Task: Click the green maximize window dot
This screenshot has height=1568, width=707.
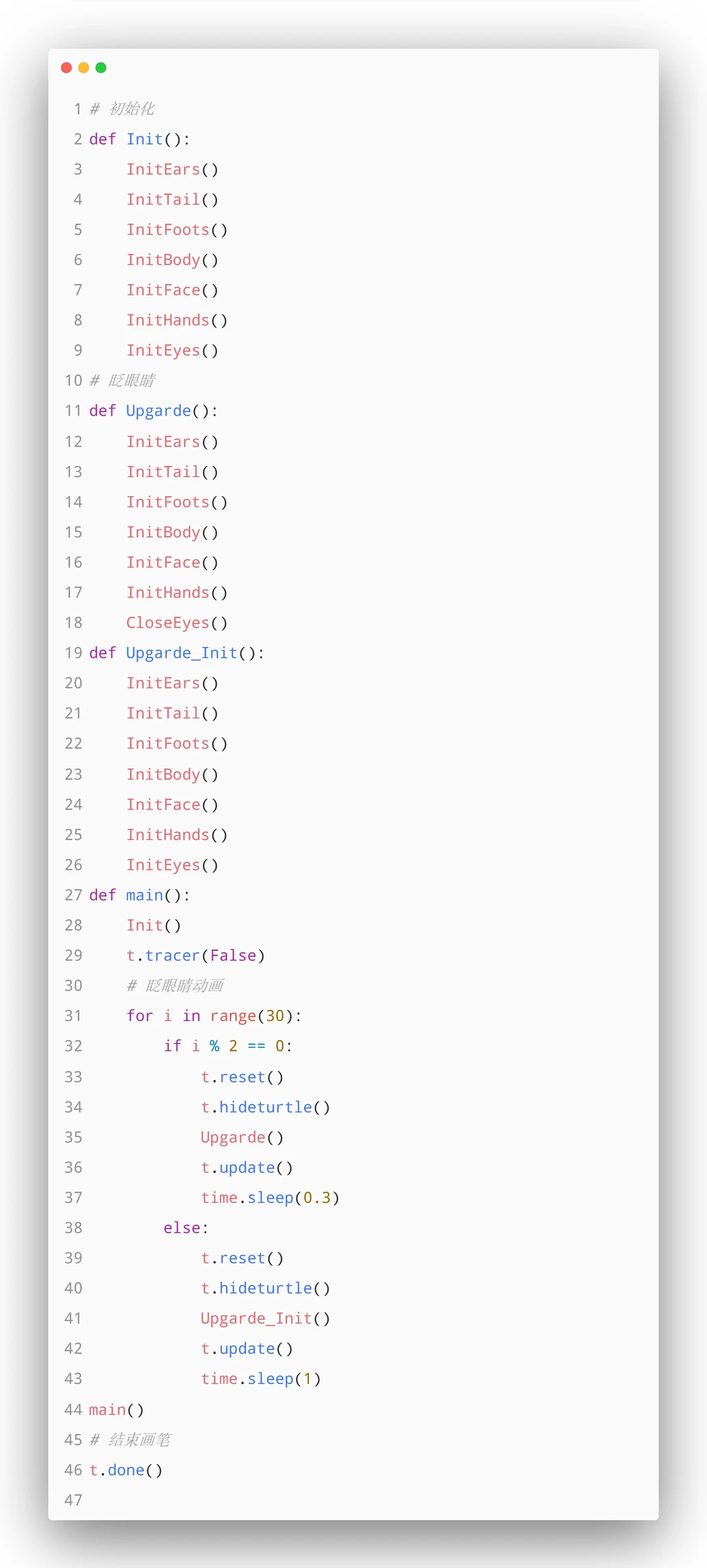Action: pyautogui.click(x=101, y=67)
